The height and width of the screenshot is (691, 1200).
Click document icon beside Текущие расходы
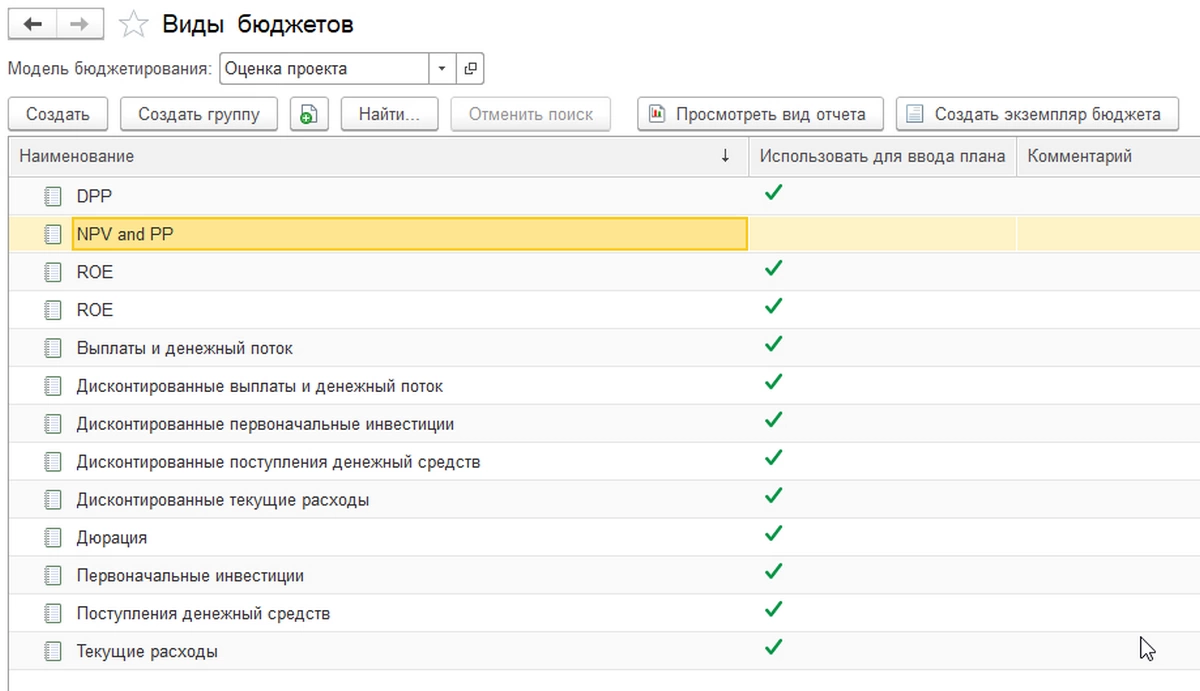point(53,652)
